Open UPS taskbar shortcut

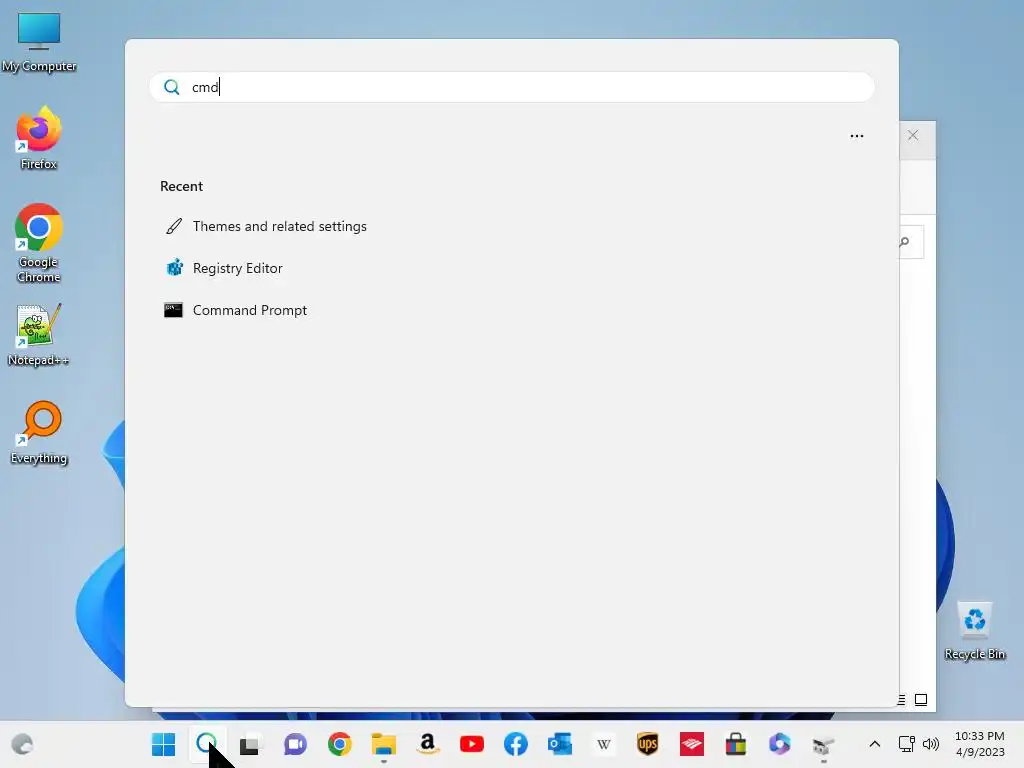pos(648,744)
